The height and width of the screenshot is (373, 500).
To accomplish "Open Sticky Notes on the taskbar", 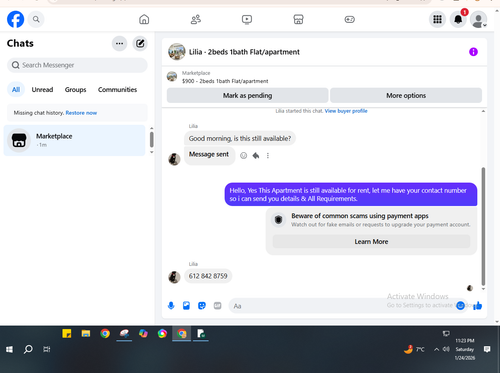I will [x=67, y=333].
